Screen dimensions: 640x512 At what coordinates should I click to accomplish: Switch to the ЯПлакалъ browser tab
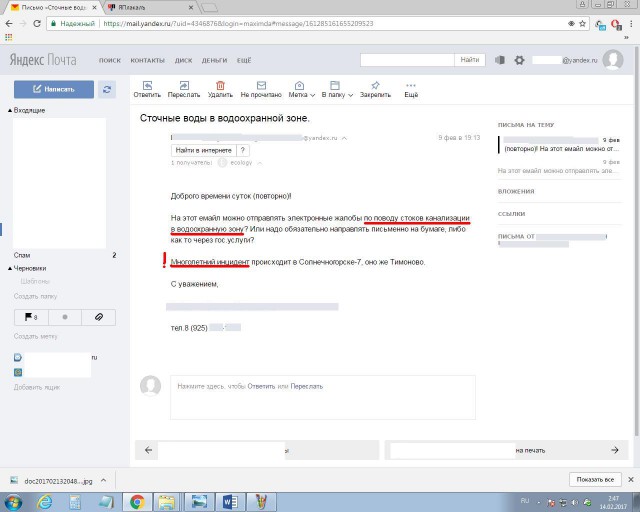coord(149,7)
